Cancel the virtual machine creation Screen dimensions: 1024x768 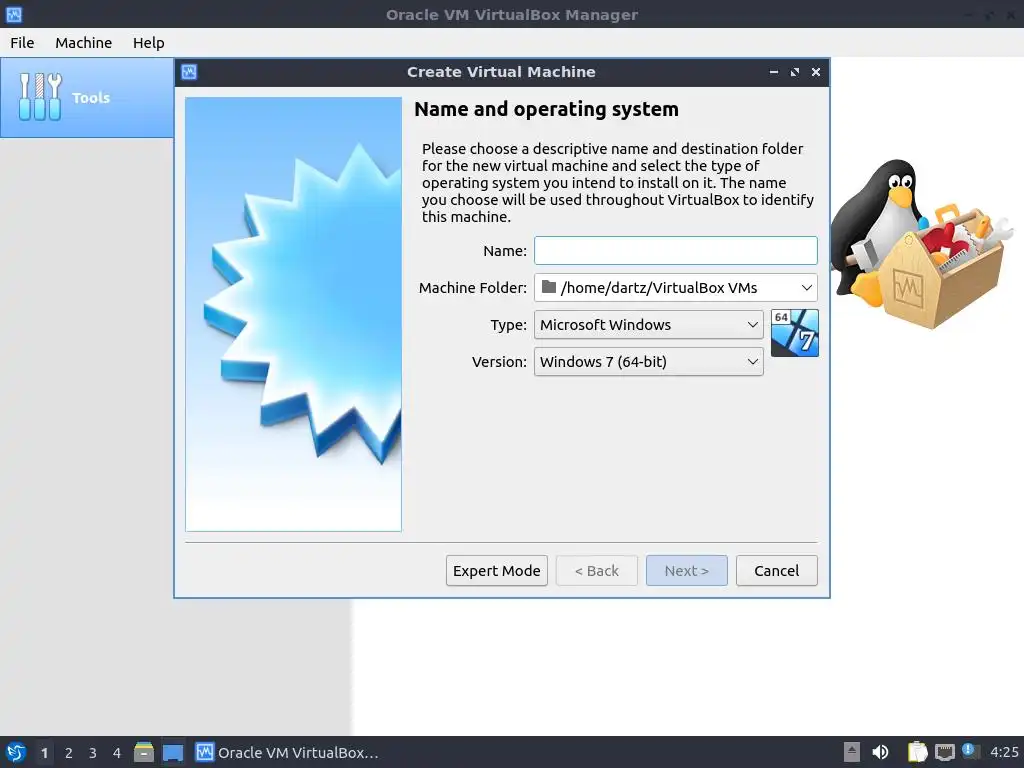[x=776, y=571]
